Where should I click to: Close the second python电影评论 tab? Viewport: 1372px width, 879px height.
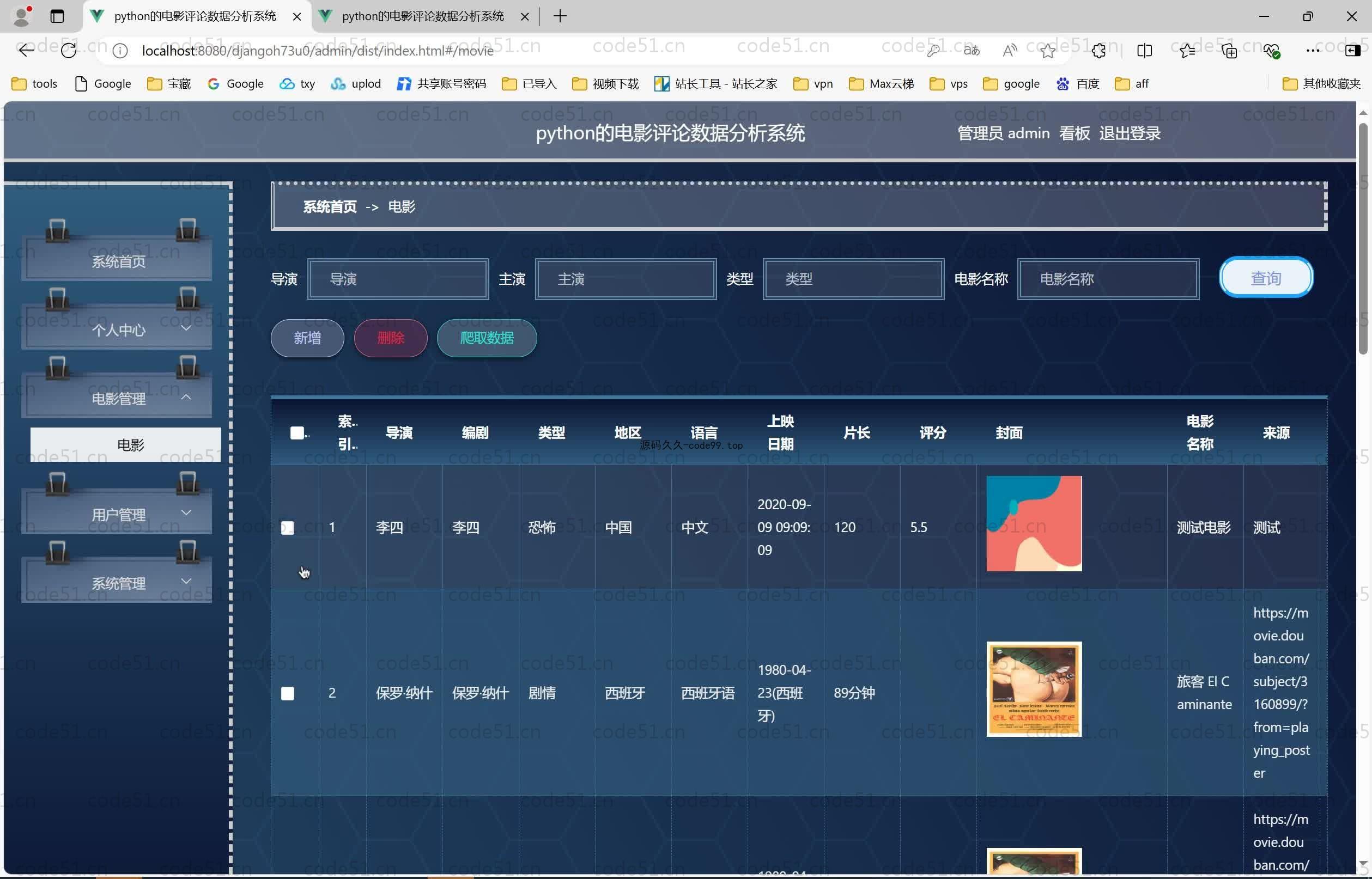tap(525, 16)
